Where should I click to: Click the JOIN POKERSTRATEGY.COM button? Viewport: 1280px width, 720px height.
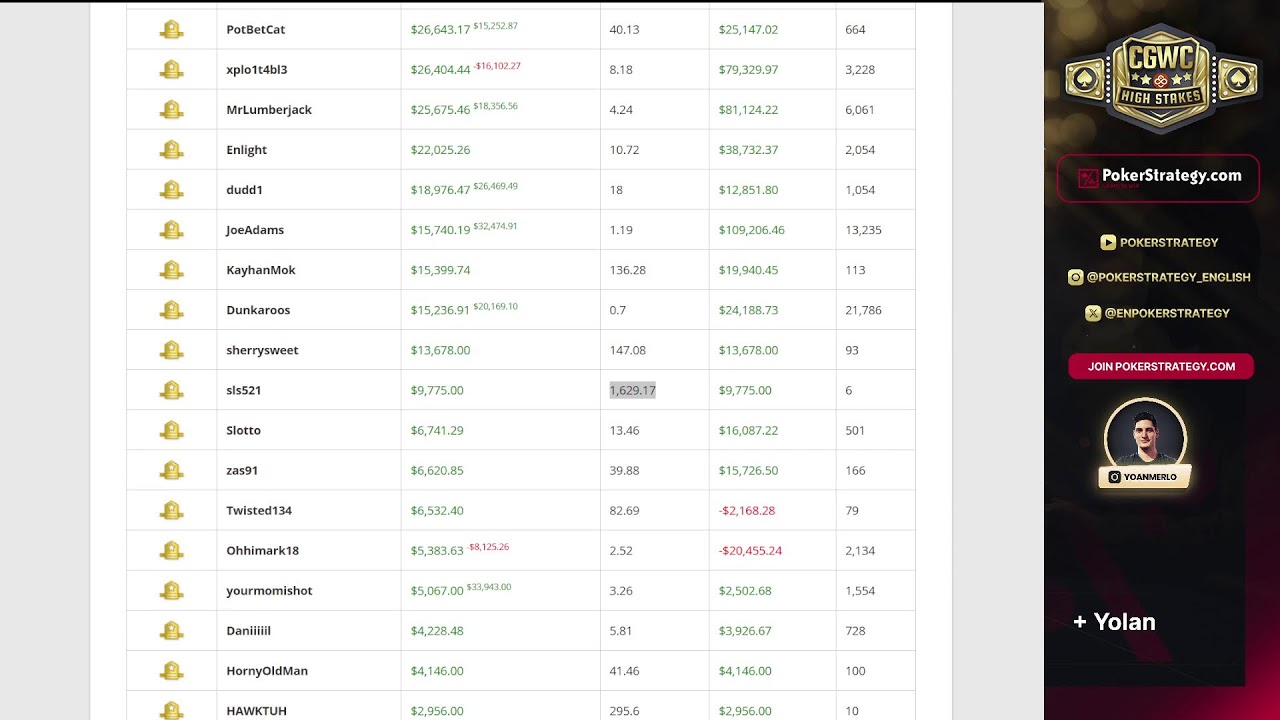pos(1161,366)
